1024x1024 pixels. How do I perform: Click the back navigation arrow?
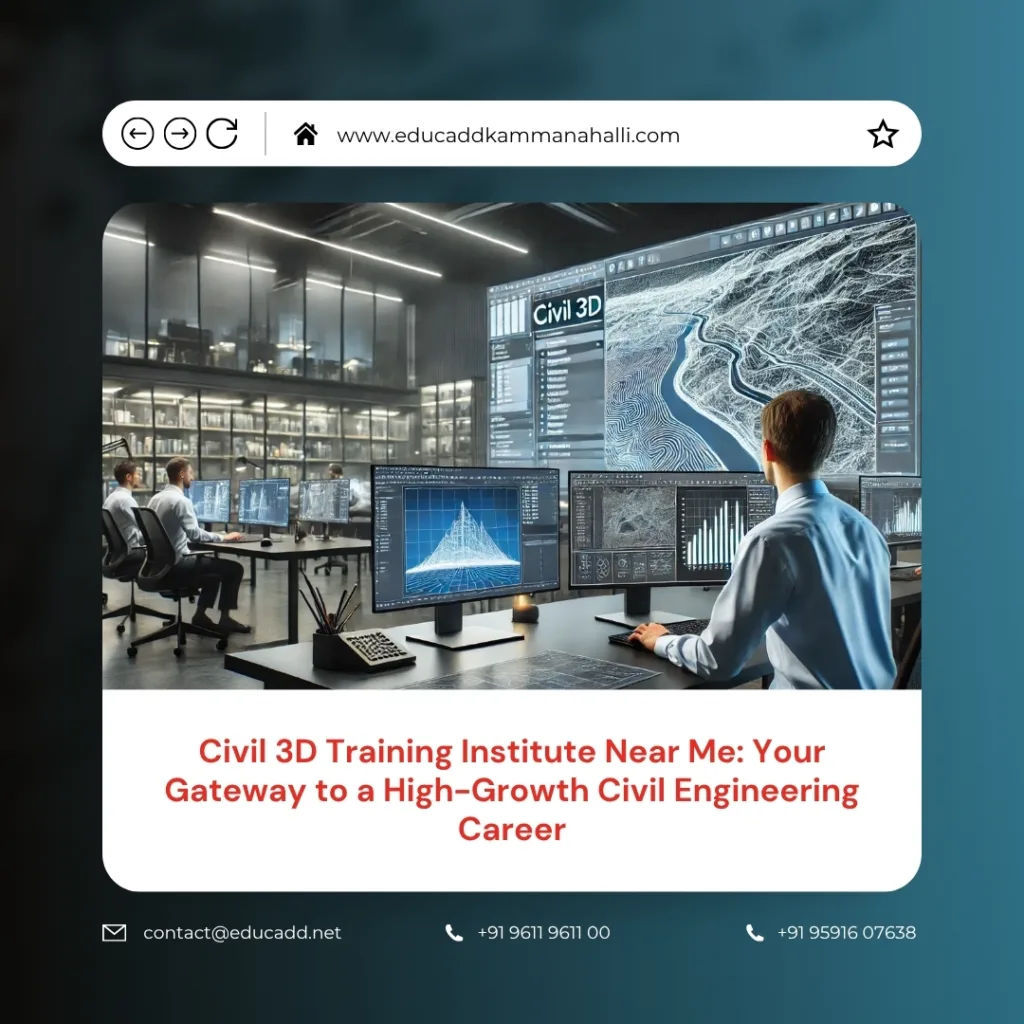coord(140,133)
